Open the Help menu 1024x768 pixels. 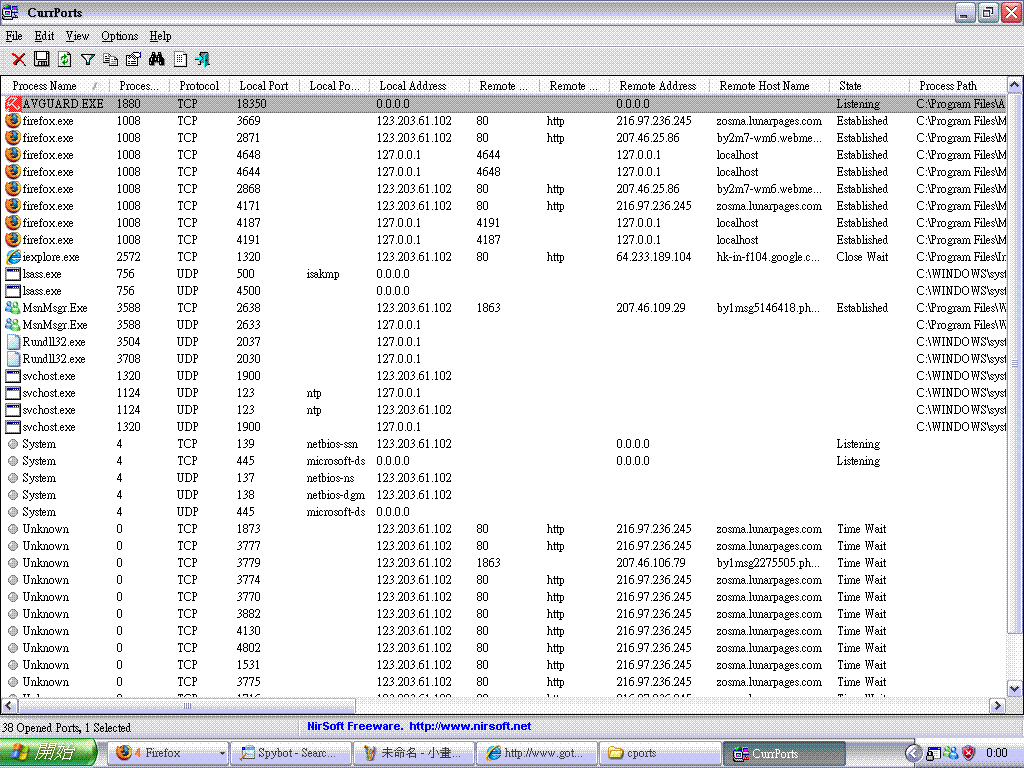[160, 36]
